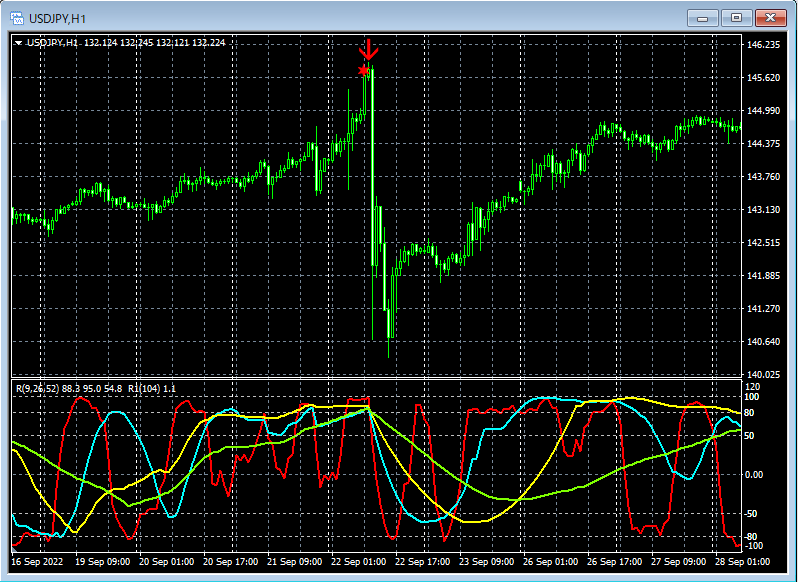Screen dimensions: 799x582
Task: Click the 100 level on indicator scale
Action: coord(752,397)
